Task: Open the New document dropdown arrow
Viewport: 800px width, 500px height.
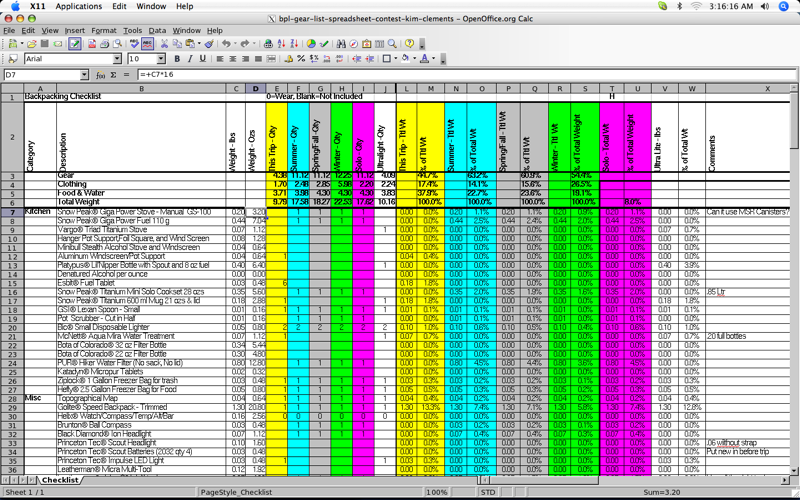Action: click(x=22, y=44)
